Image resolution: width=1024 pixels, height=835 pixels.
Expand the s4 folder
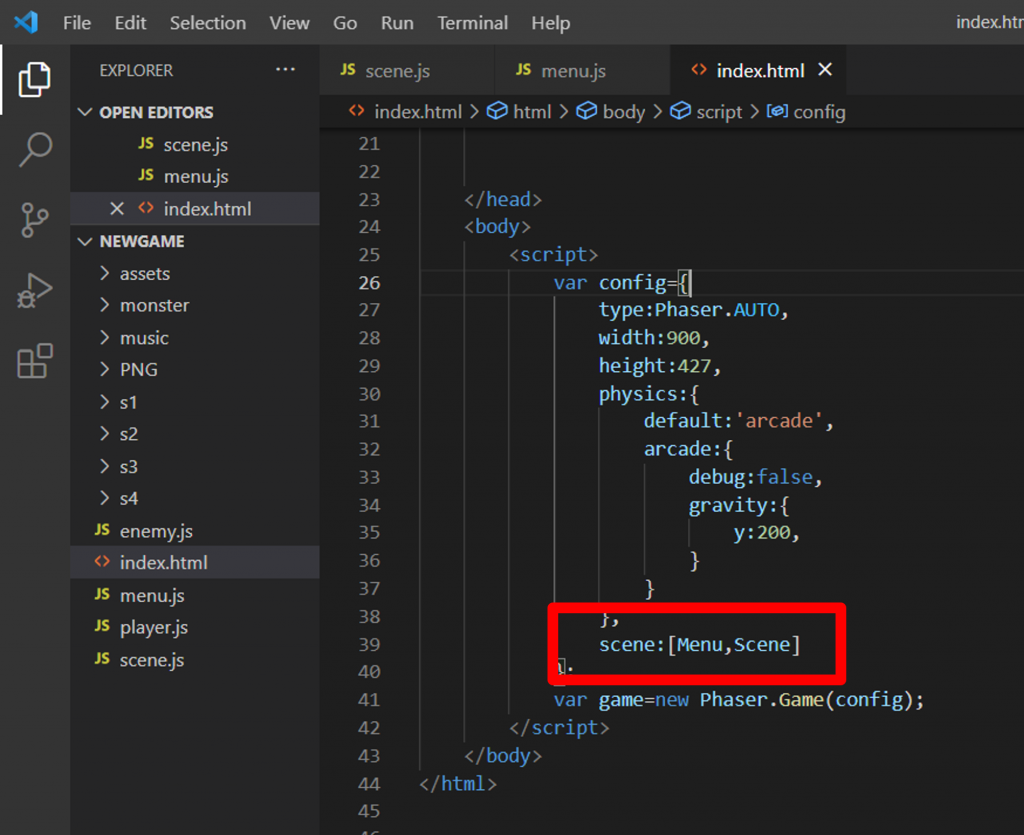(104, 498)
